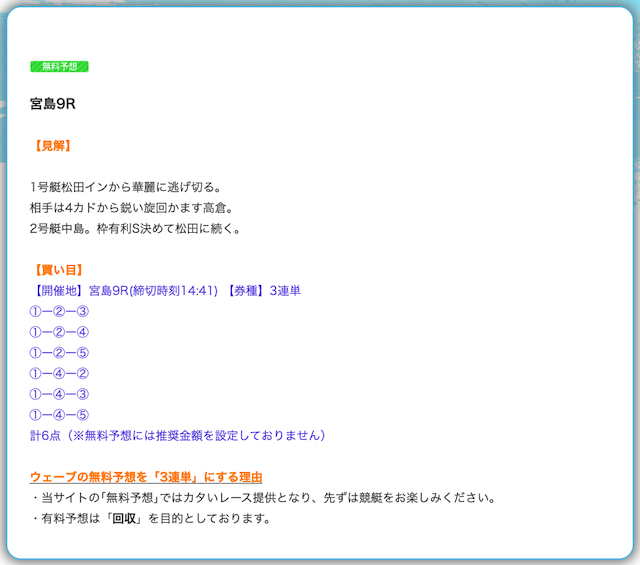The width and height of the screenshot is (640, 565).
Task: Click the line starting 2号艇中島
Action: coord(136,229)
